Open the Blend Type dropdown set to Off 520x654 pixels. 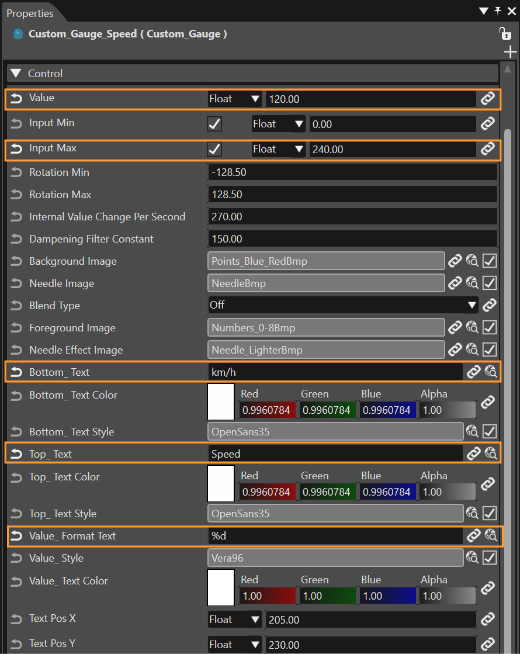coord(343,305)
